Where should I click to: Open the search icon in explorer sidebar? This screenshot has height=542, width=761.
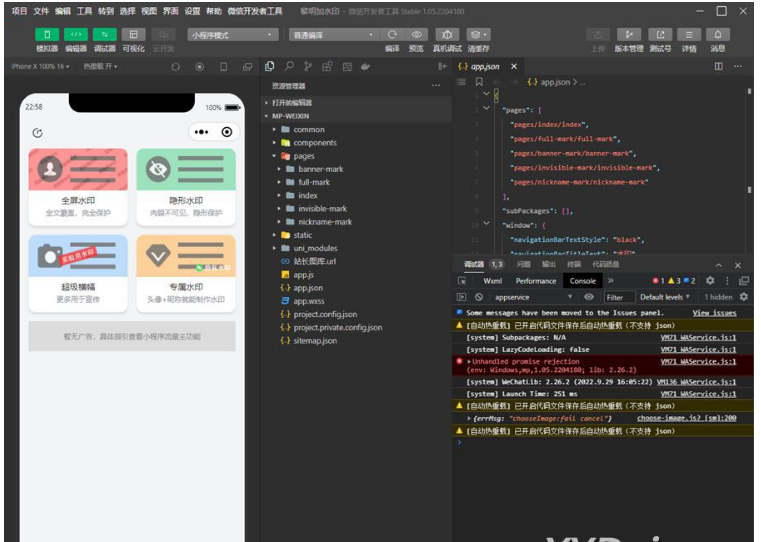[x=289, y=66]
